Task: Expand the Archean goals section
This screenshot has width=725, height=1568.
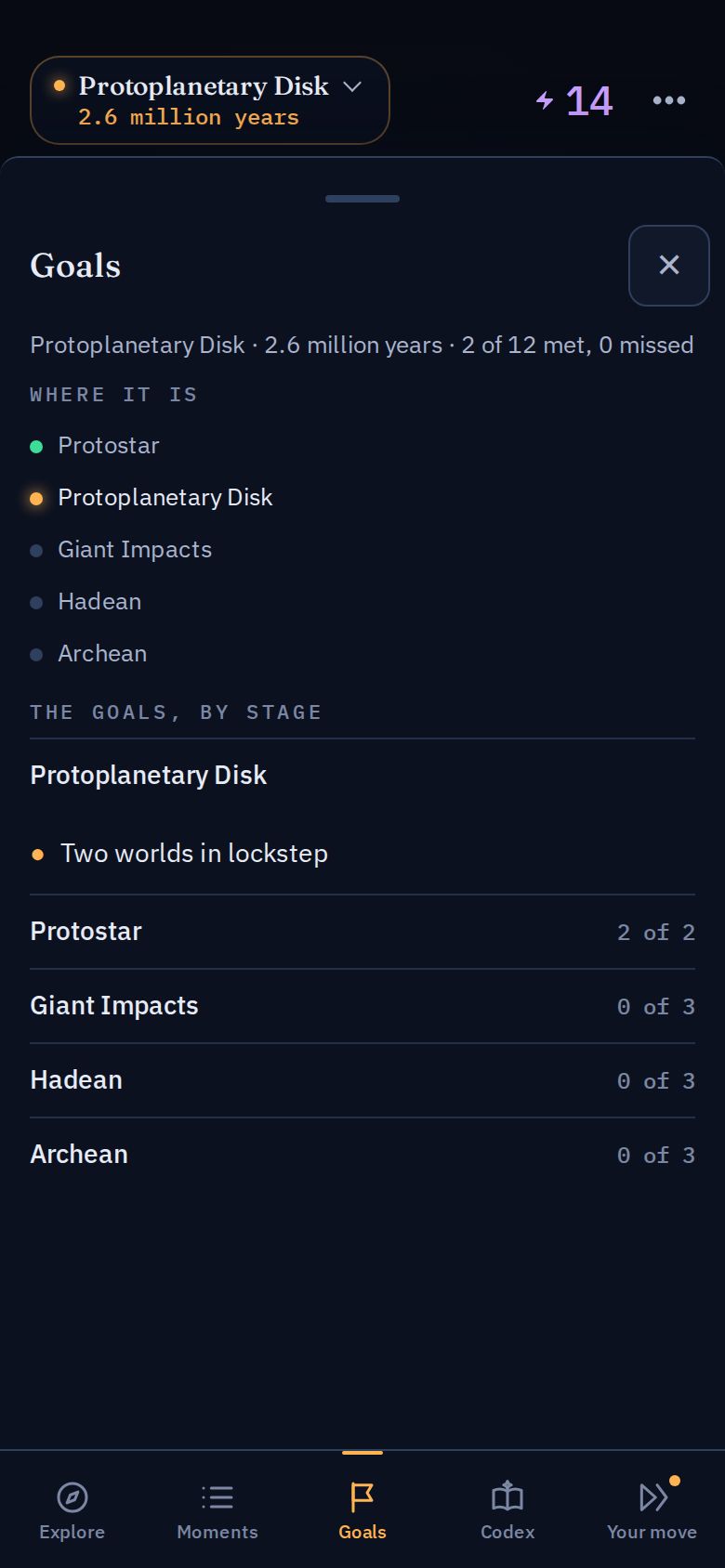Action: pos(362,1155)
